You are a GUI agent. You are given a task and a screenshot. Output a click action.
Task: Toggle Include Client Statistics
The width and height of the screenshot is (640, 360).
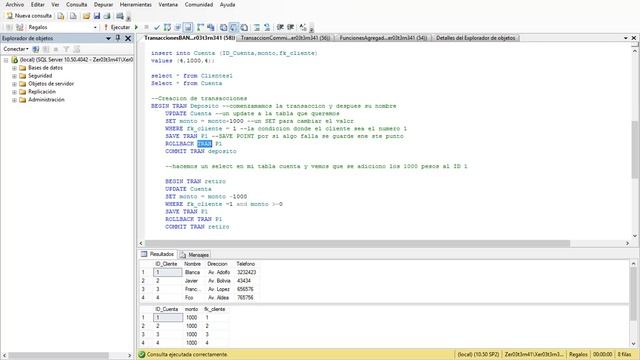point(211,27)
